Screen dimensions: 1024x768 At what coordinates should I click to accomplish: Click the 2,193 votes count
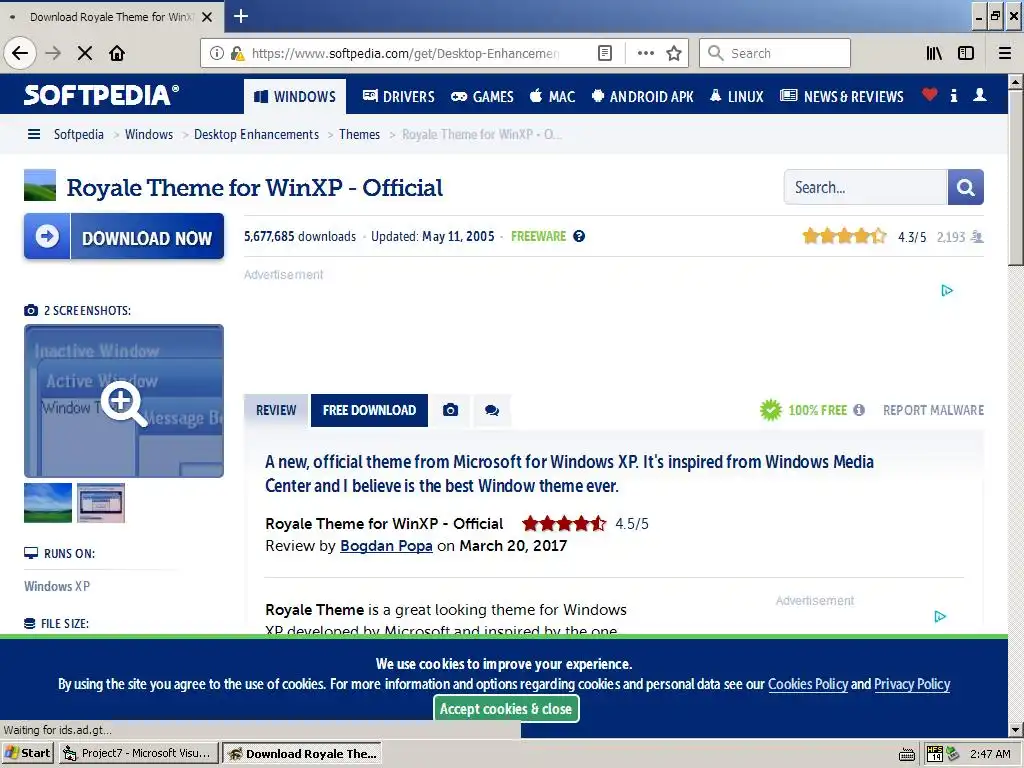pyautogui.click(x=950, y=237)
